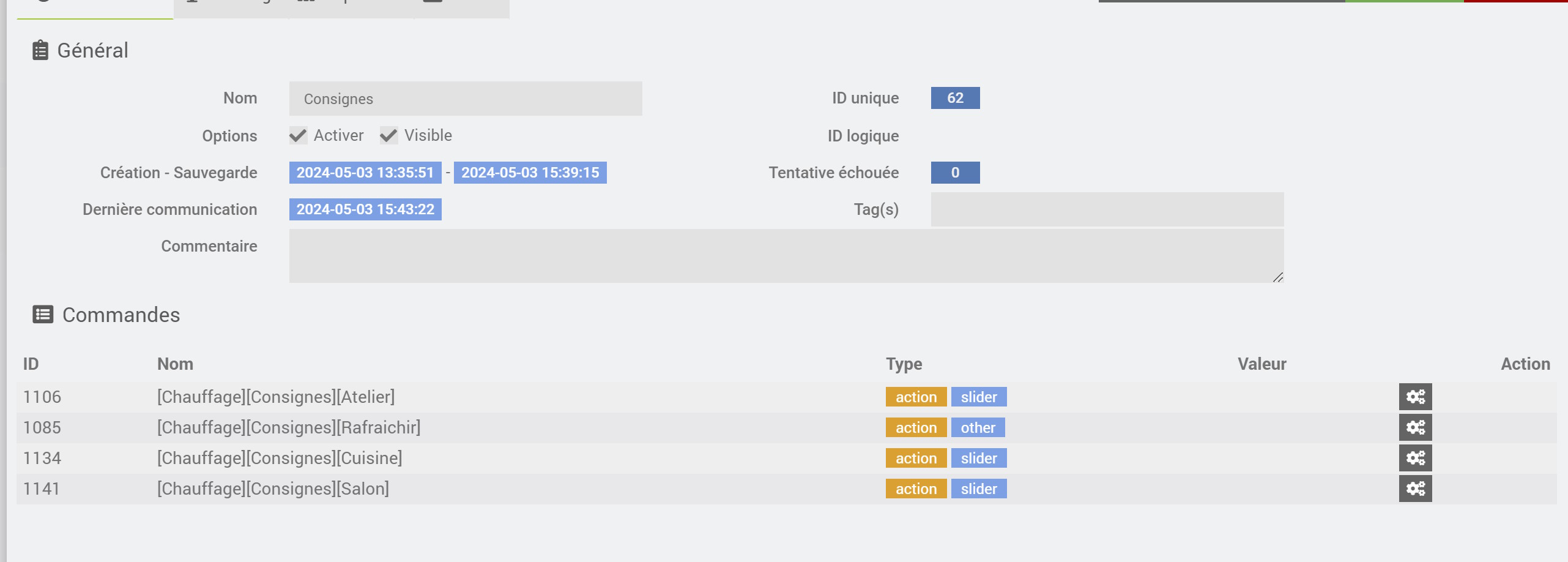Click the list icon beside Commandes

[x=43, y=315]
